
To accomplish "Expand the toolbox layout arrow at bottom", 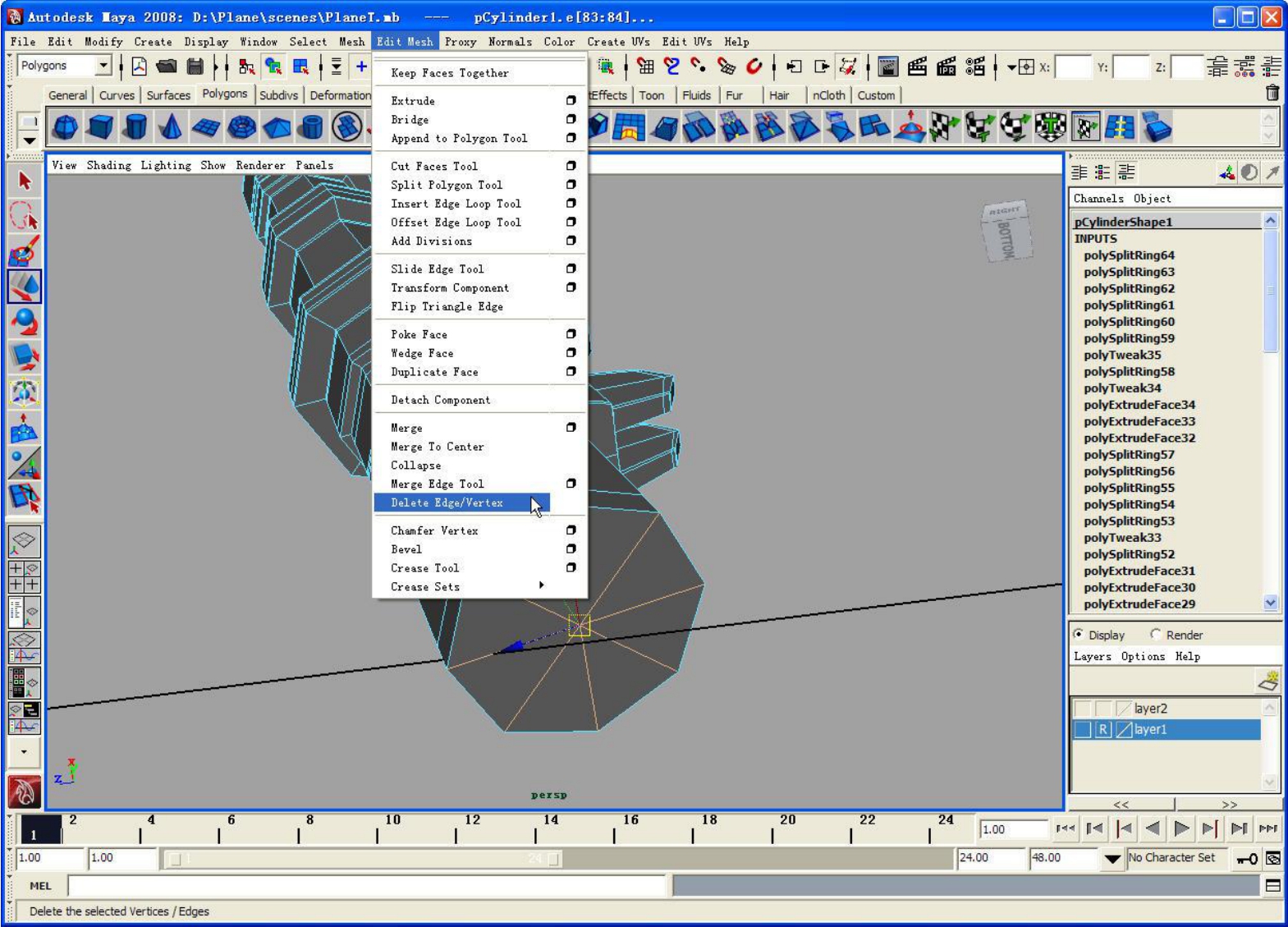I will 25,751.
